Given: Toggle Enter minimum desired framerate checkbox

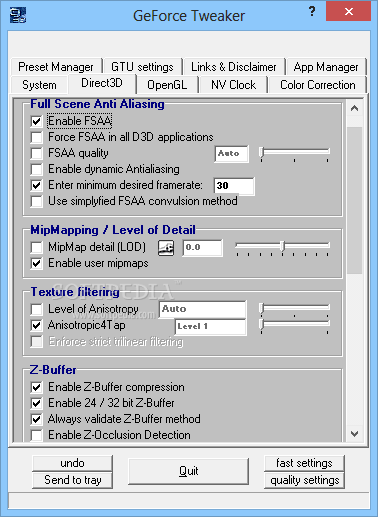Looking at the screenshot, I should (x=36, y=185).
